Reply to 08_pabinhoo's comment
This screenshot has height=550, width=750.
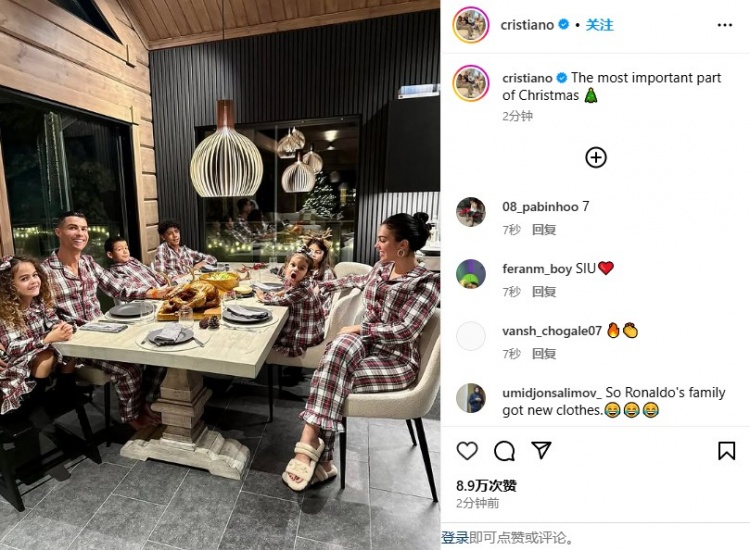click(x=544, y=230)
